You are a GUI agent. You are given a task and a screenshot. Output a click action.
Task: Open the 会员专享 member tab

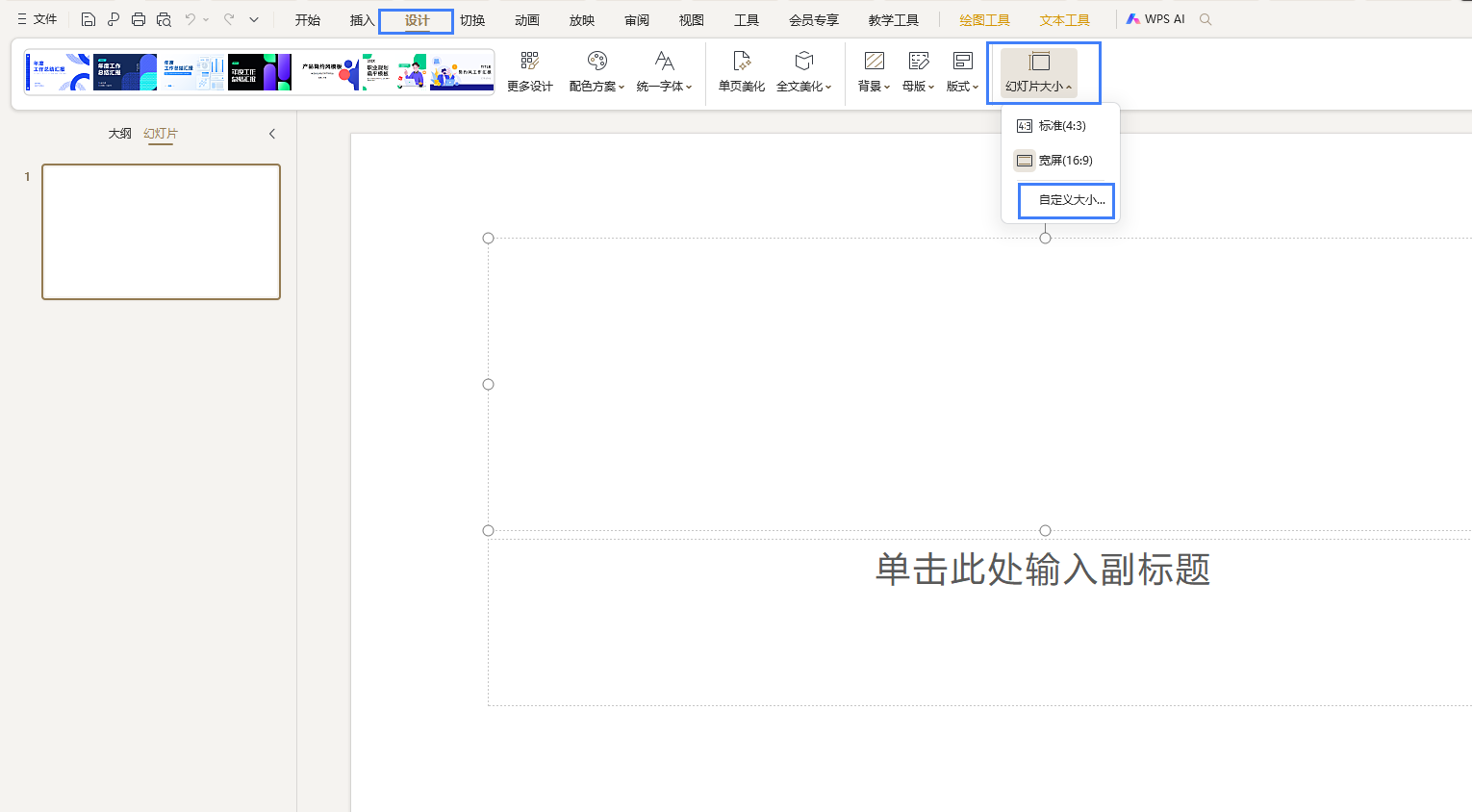tap(814, 20)
